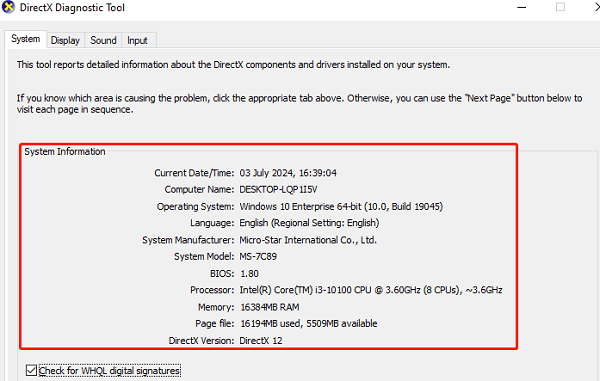Click the DirectX Diagnostic Tool title icon
The image size is (600, 381).
click(x=8, y=7)
